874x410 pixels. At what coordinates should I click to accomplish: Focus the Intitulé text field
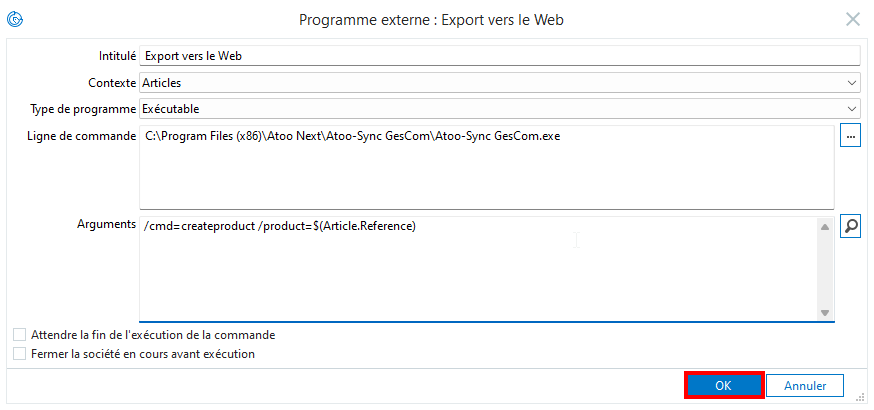pos(499,56)
